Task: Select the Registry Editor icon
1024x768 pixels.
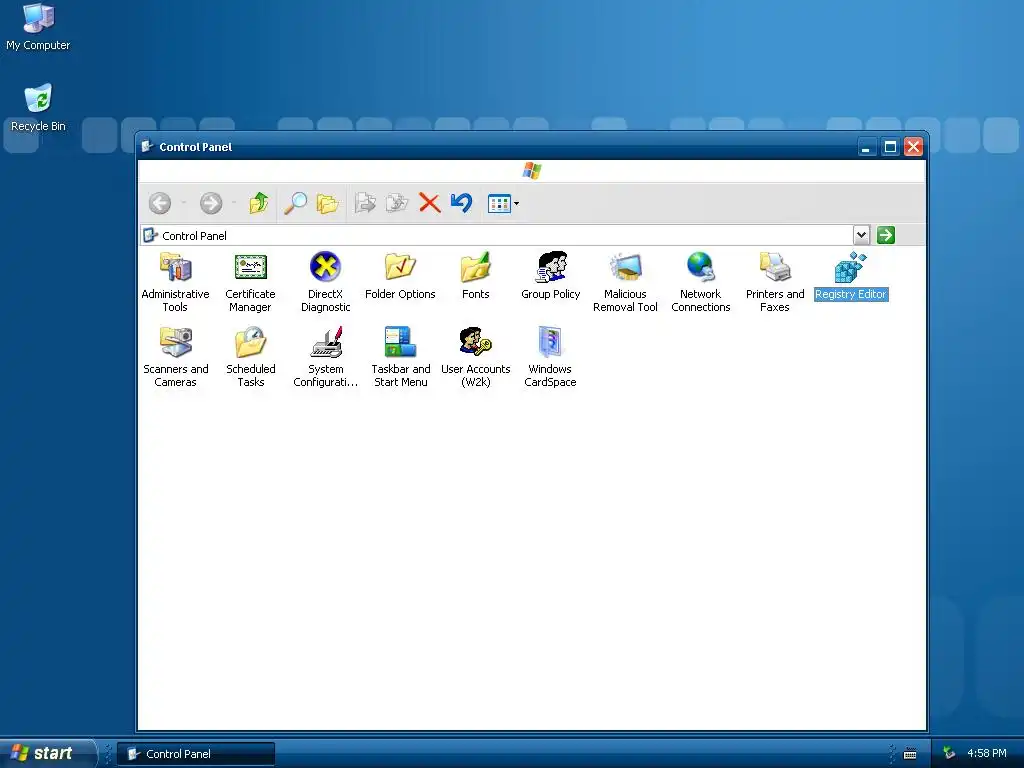Action: point(850,267)
